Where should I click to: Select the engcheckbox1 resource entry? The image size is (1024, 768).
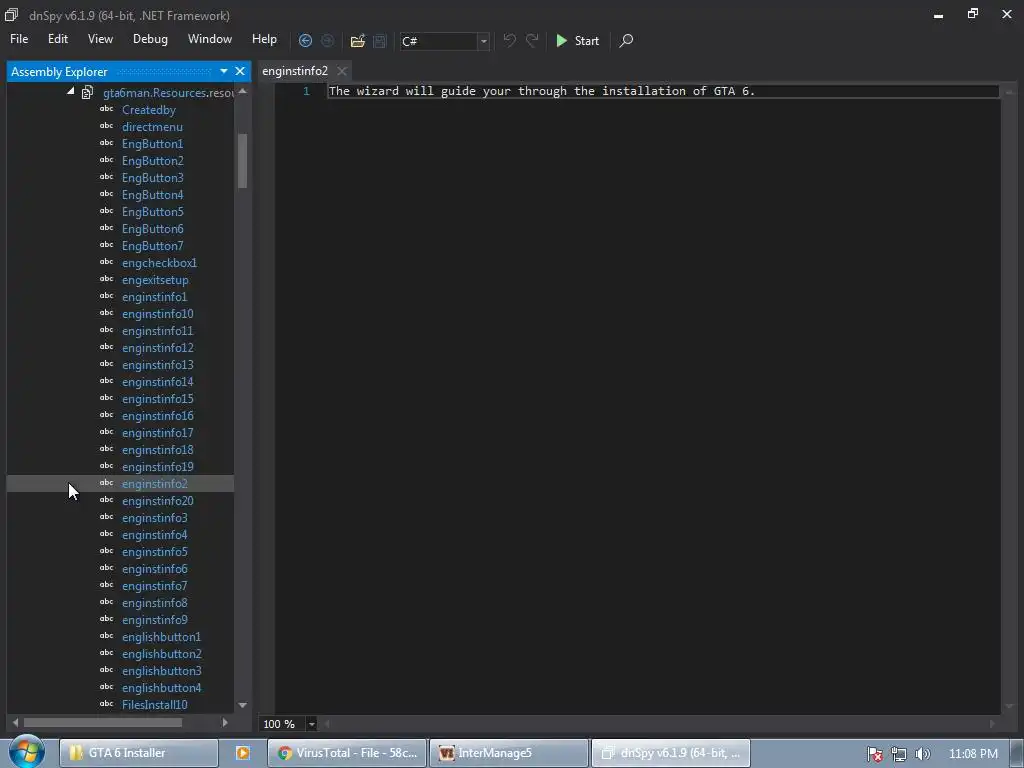159,263
